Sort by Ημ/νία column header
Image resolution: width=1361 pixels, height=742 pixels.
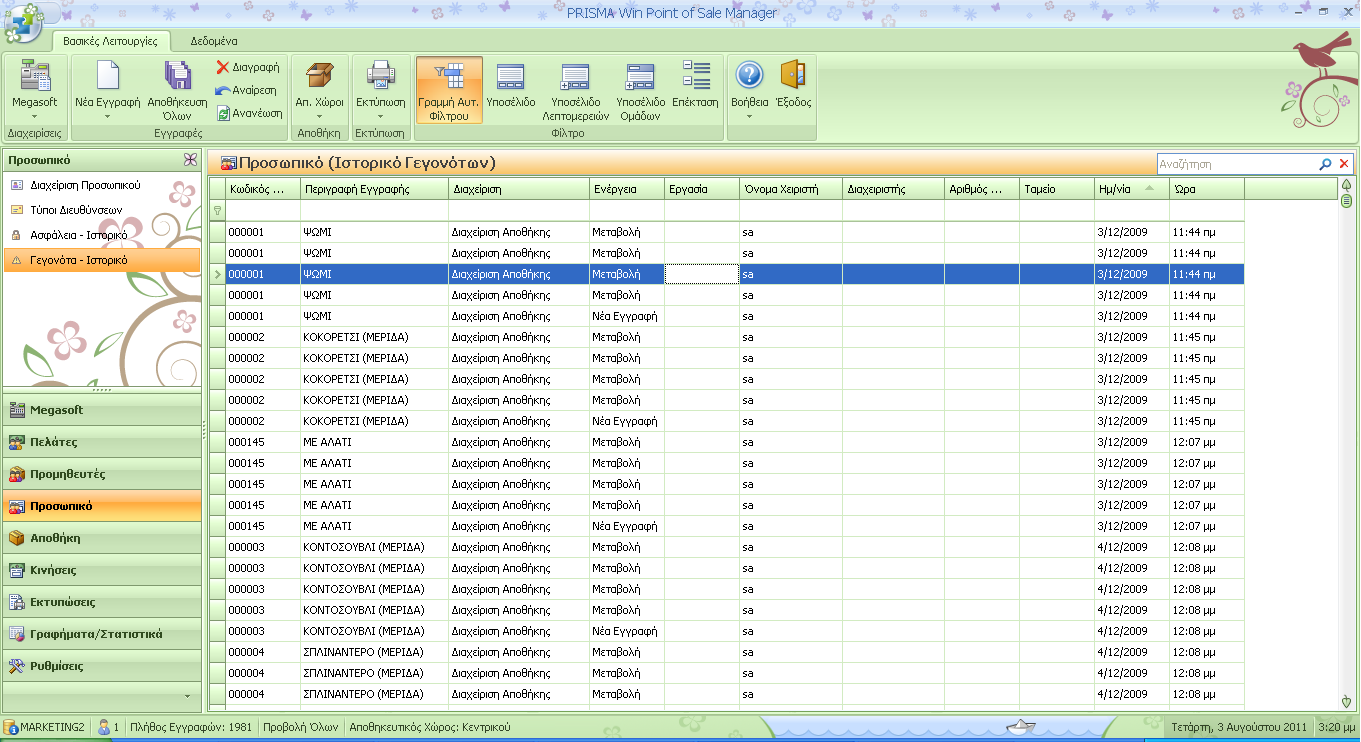coord(1132,188)
